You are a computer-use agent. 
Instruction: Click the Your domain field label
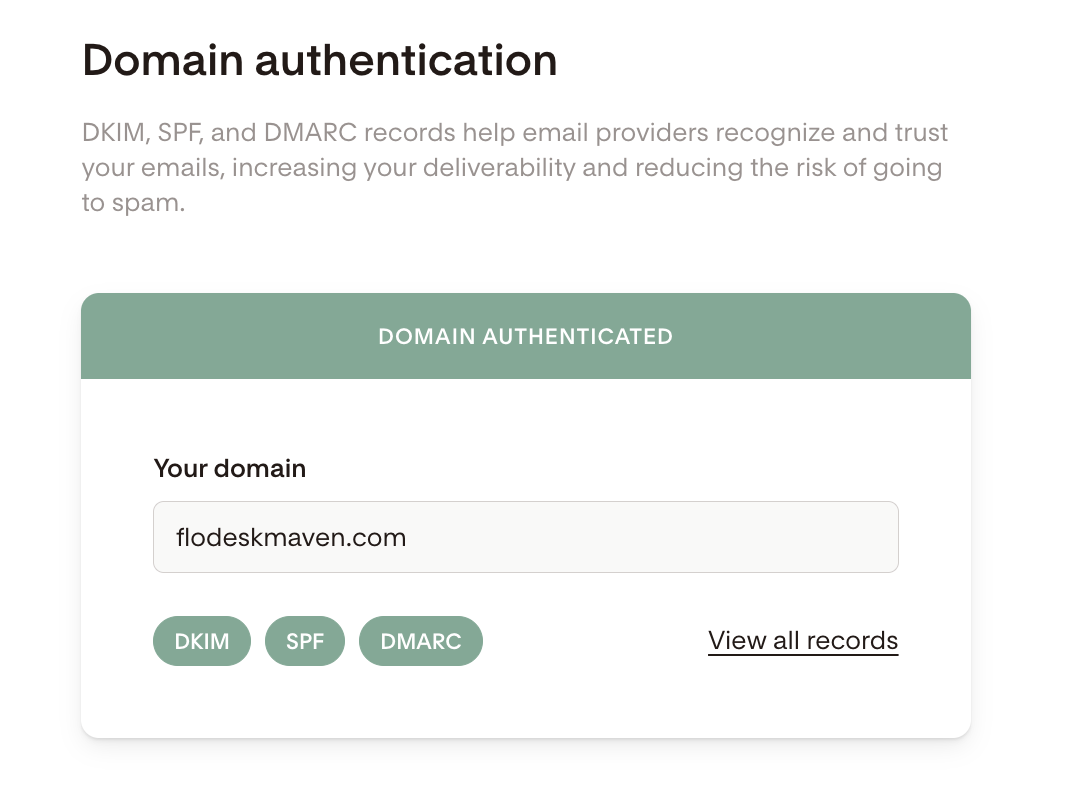tap(230, 468)
